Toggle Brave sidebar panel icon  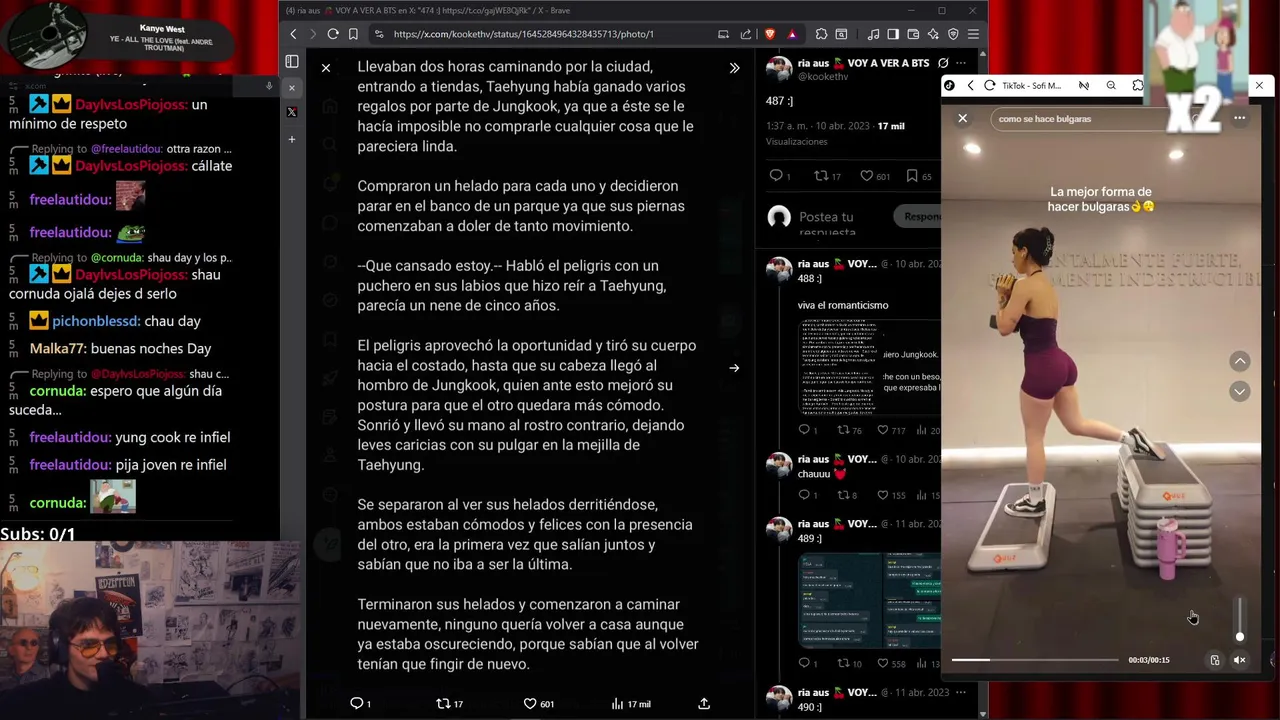pos(893,34)
